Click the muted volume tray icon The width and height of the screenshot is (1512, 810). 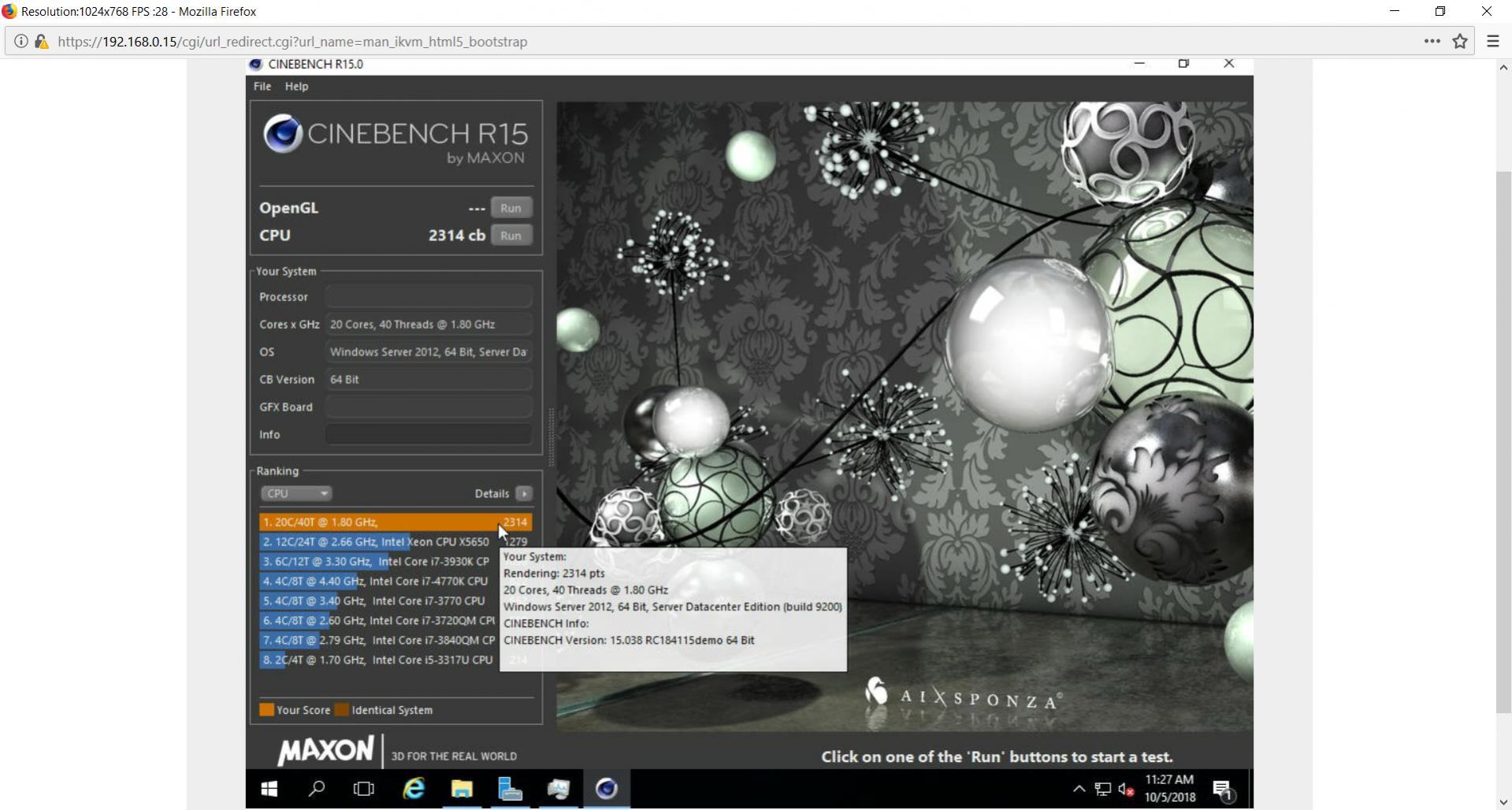click(x=1127, y=789)
